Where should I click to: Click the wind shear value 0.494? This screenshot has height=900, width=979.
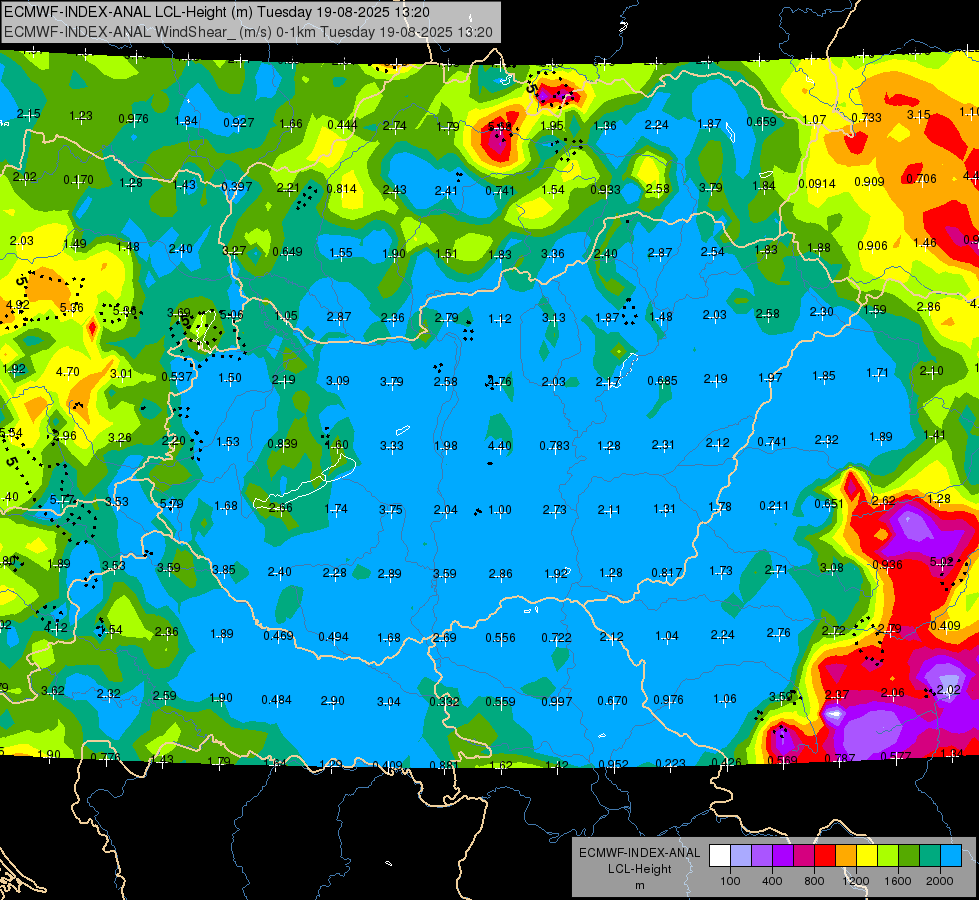(x=333, y=637)
